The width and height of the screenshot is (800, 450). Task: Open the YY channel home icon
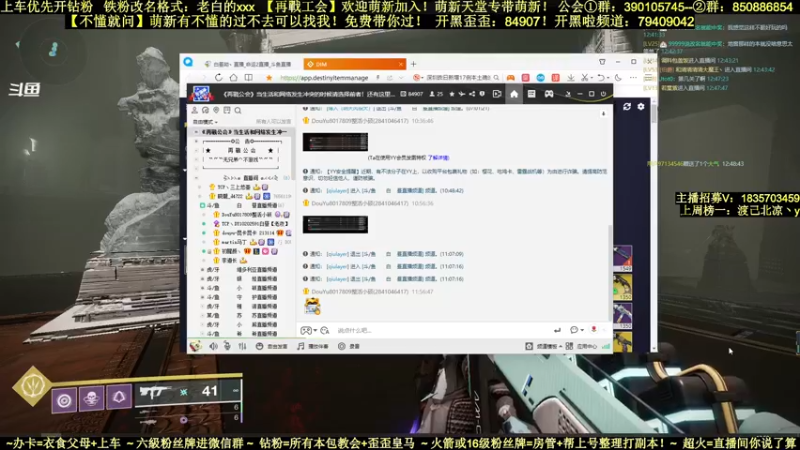click(514, 94)
